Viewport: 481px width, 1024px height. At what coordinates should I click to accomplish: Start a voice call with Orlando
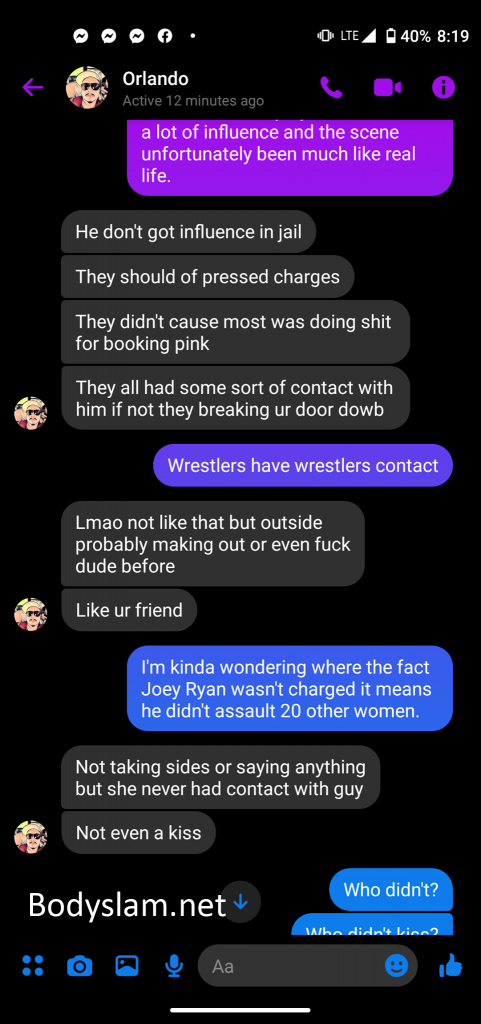331,87
